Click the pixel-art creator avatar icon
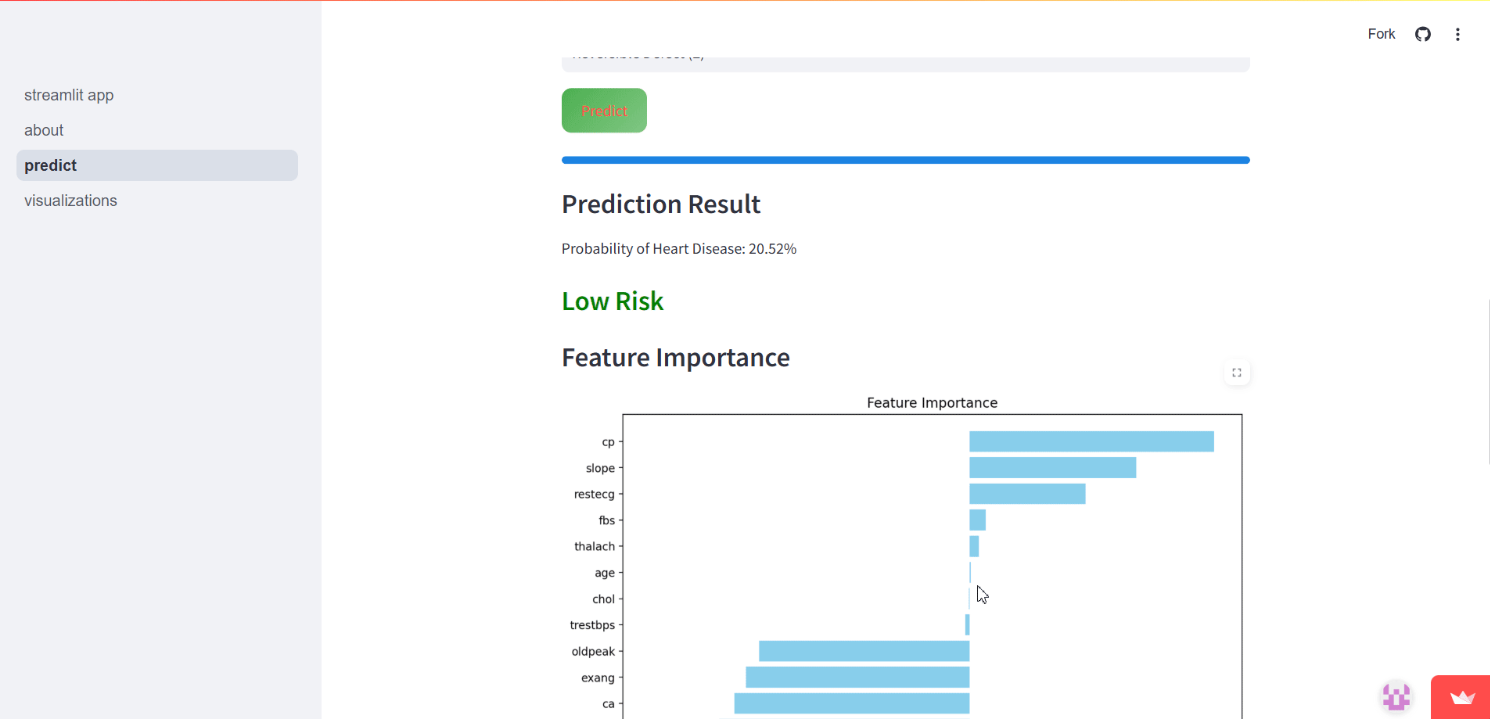Viewport: 1490px width, 719px height. [1396, 696]
